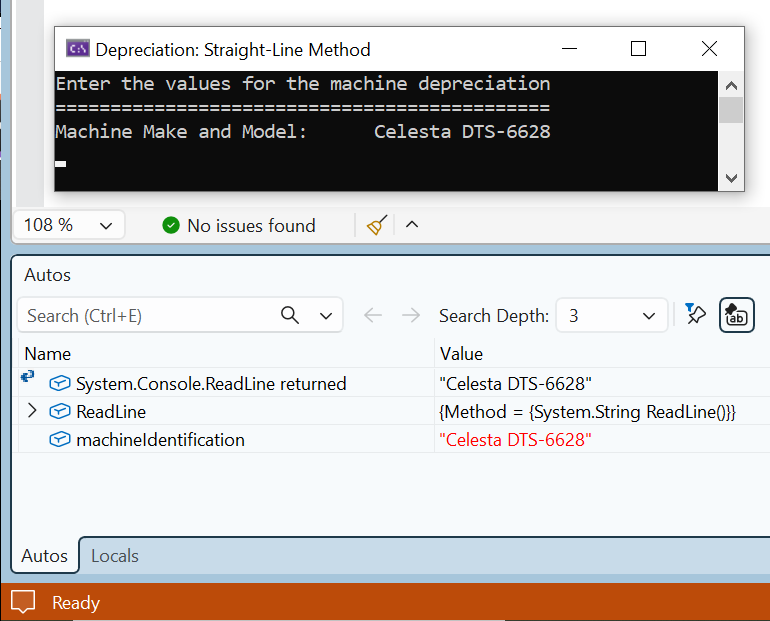Click the return value icon at row start

[28, 377]
